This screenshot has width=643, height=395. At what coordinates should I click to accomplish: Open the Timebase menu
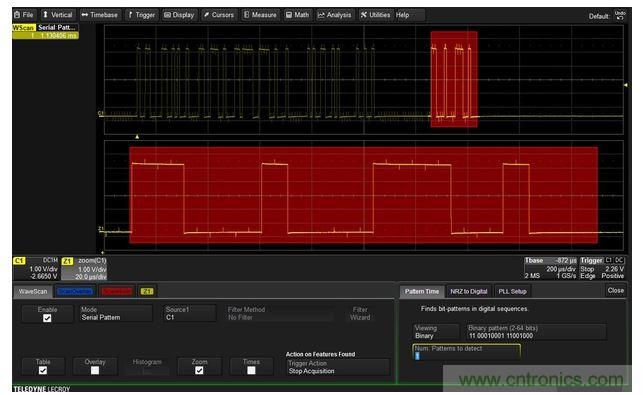point(99,15)
